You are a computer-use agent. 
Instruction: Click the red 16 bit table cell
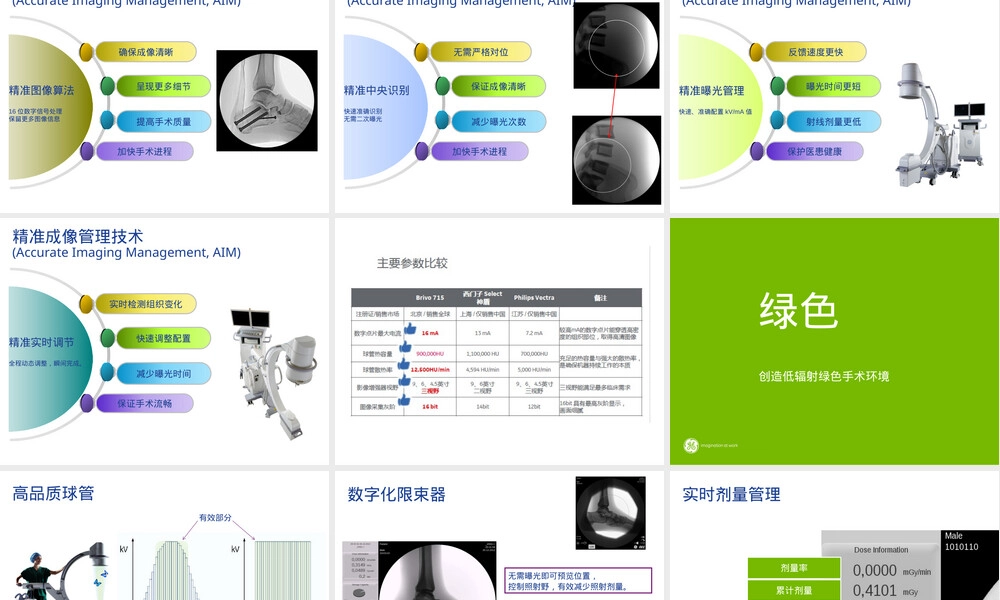(430, 406)
